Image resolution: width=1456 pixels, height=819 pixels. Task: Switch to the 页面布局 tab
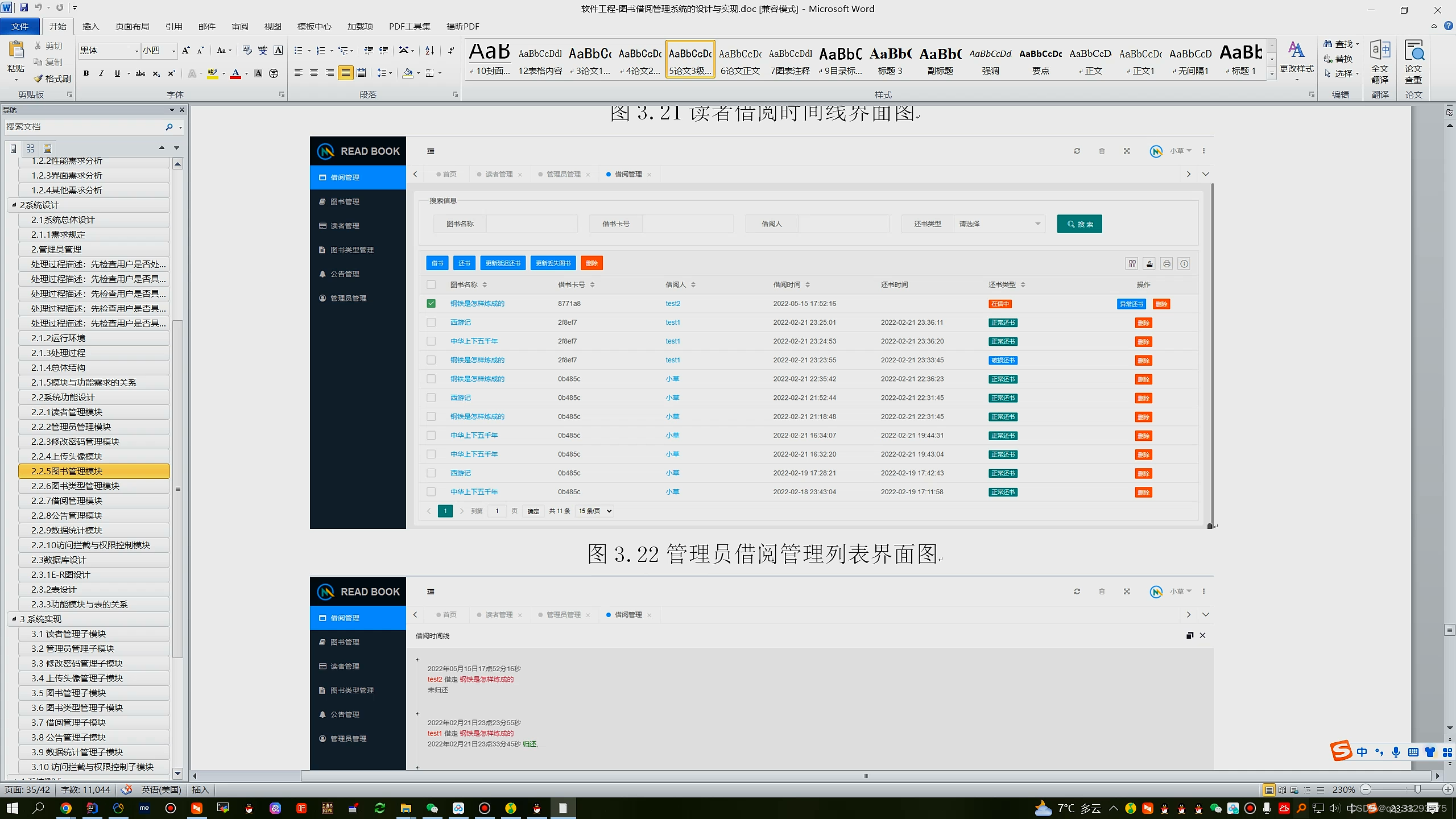tap(132, 26)
